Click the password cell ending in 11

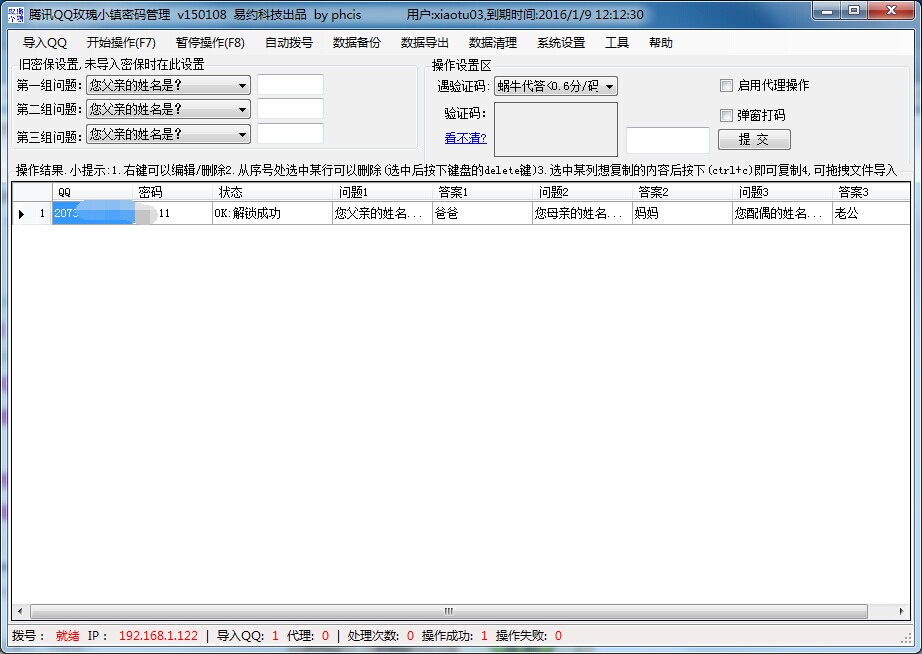coord(173,213)
